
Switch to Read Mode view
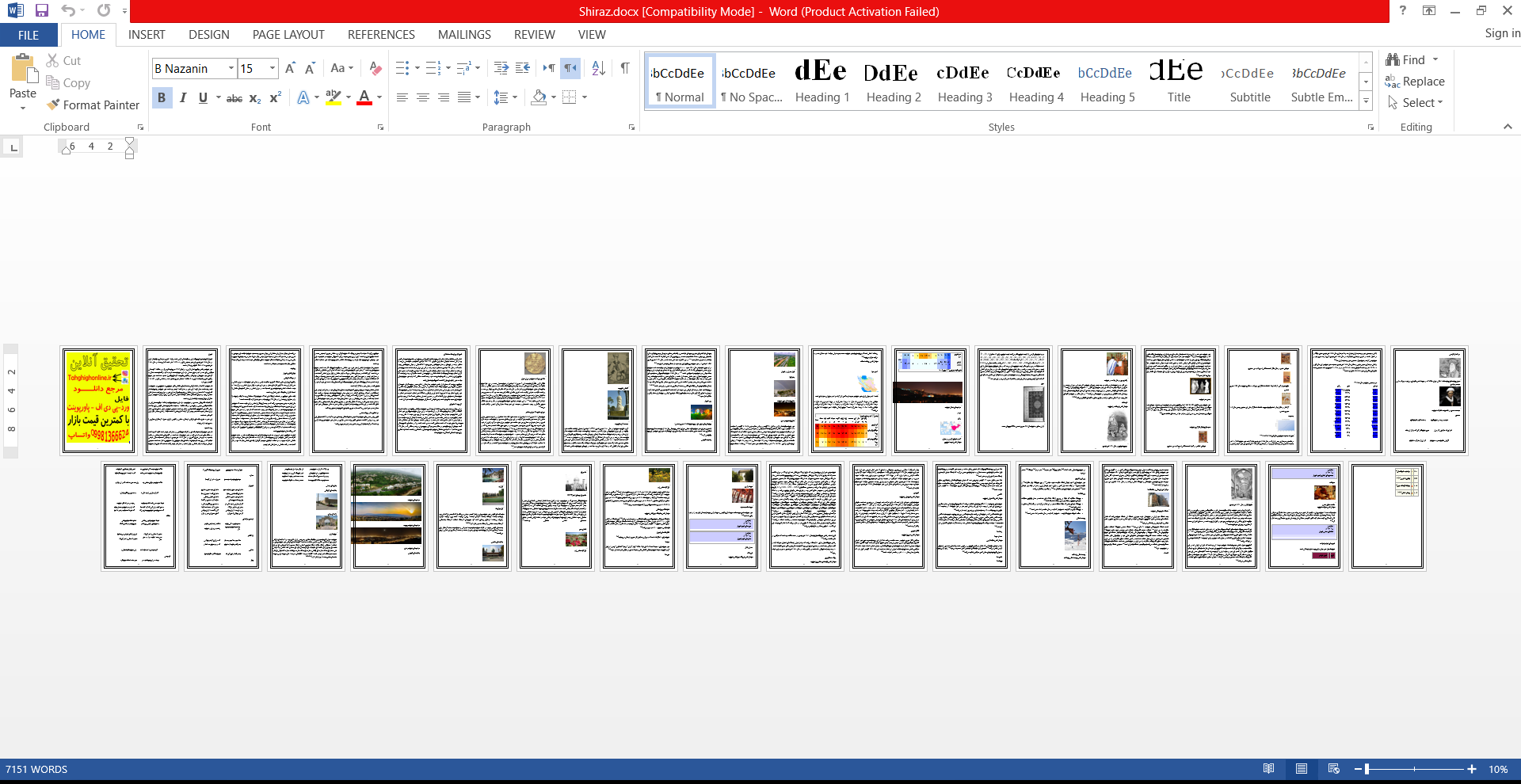1268,769
